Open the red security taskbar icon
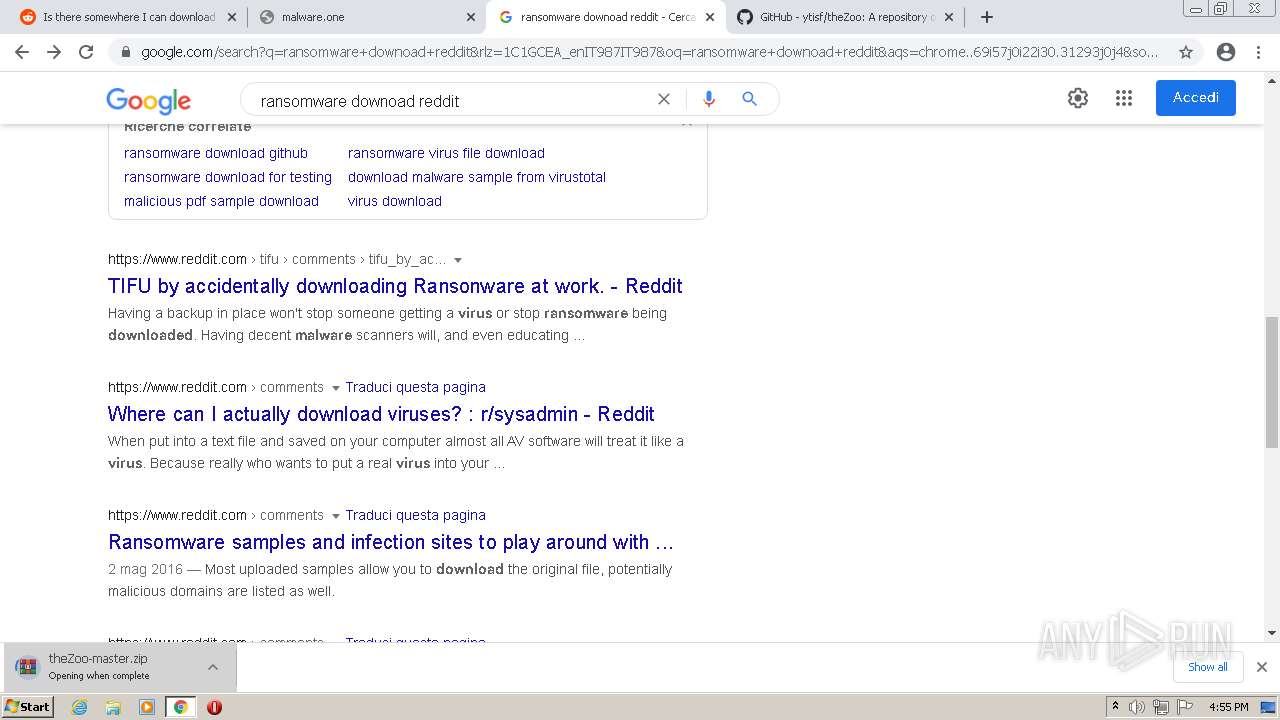The height and width of the screenshot is (720, 1280). [214, 707]
